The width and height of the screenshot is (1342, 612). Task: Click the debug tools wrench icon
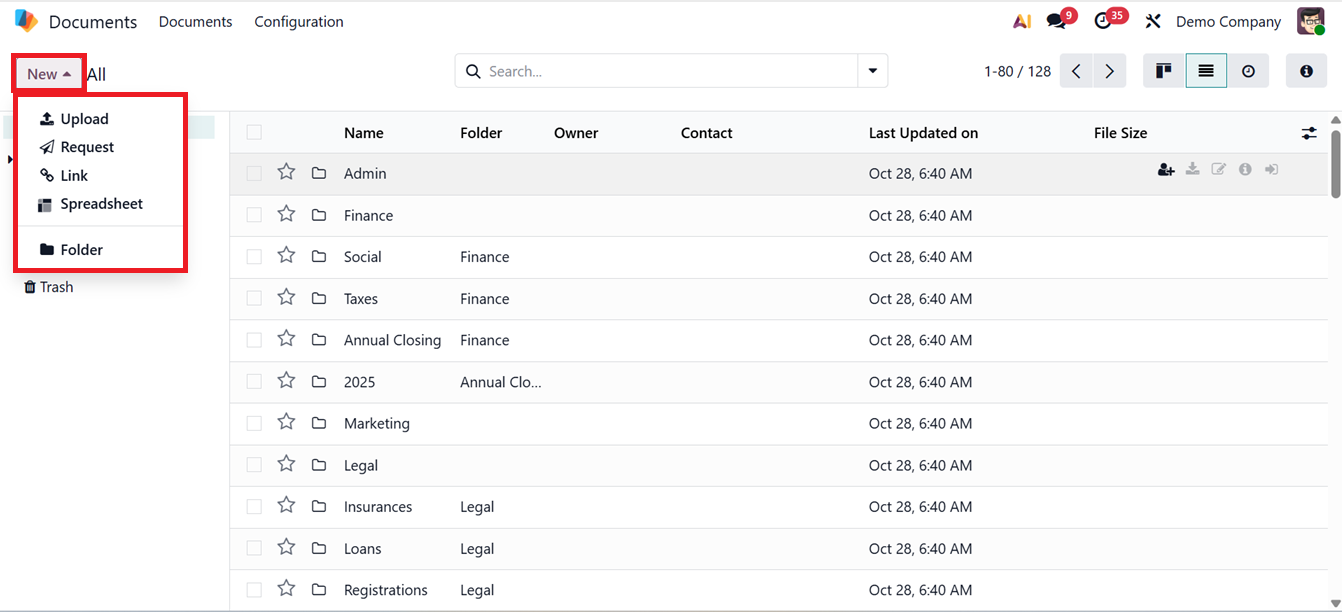click(1153, 21)
